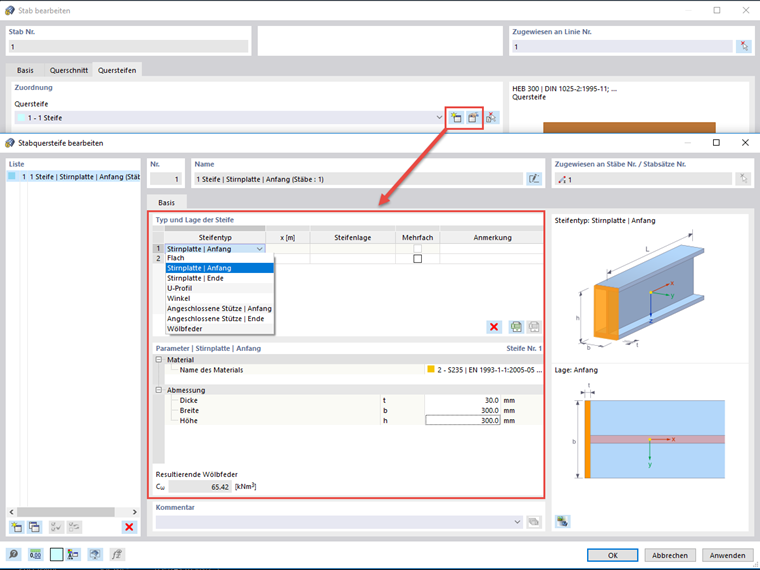Click the copy item icon below Liste panel
This screenshot has width=760, height=570.
coord(34,527)
